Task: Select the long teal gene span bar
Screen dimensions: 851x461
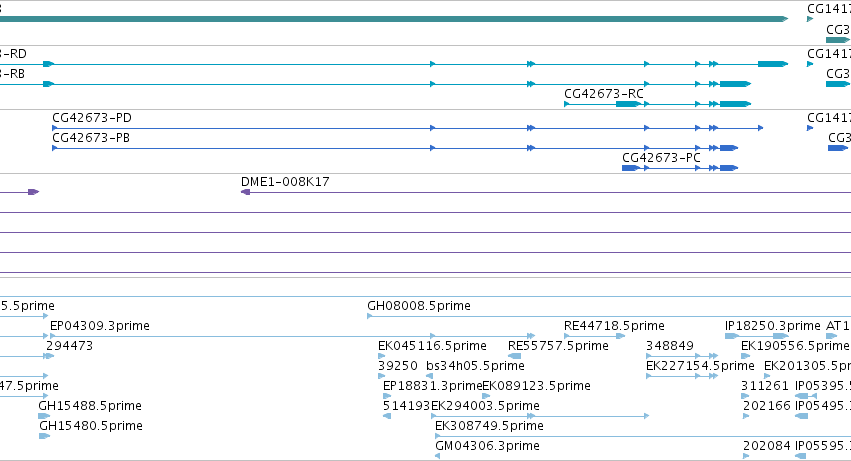Action: (x=394, y=19)
